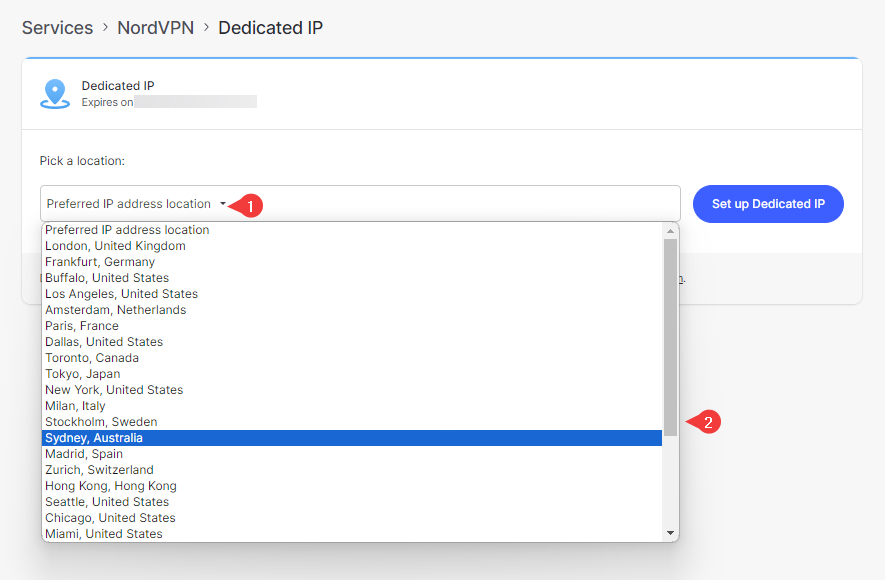The width and height of the screenshot is (885, 580).
Task: Select Amsterdam, Netherlands option
Action: tap(115, 310)
